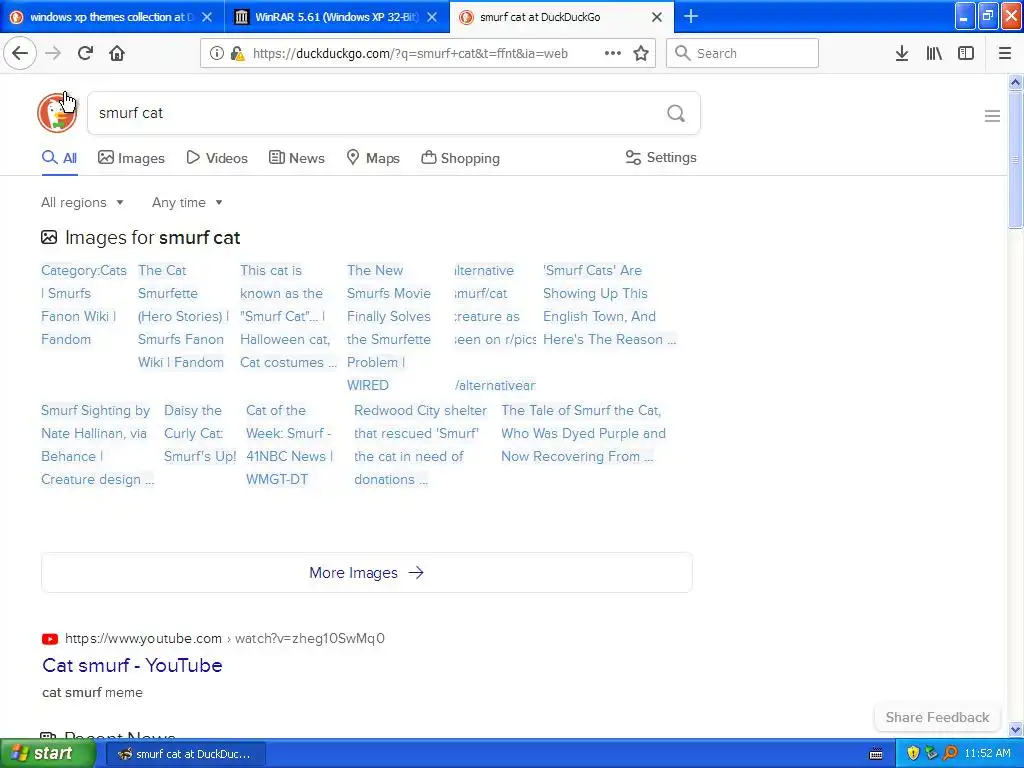Expand the Any time filter dropdown

pyautogui.click(x=187, y=202)
